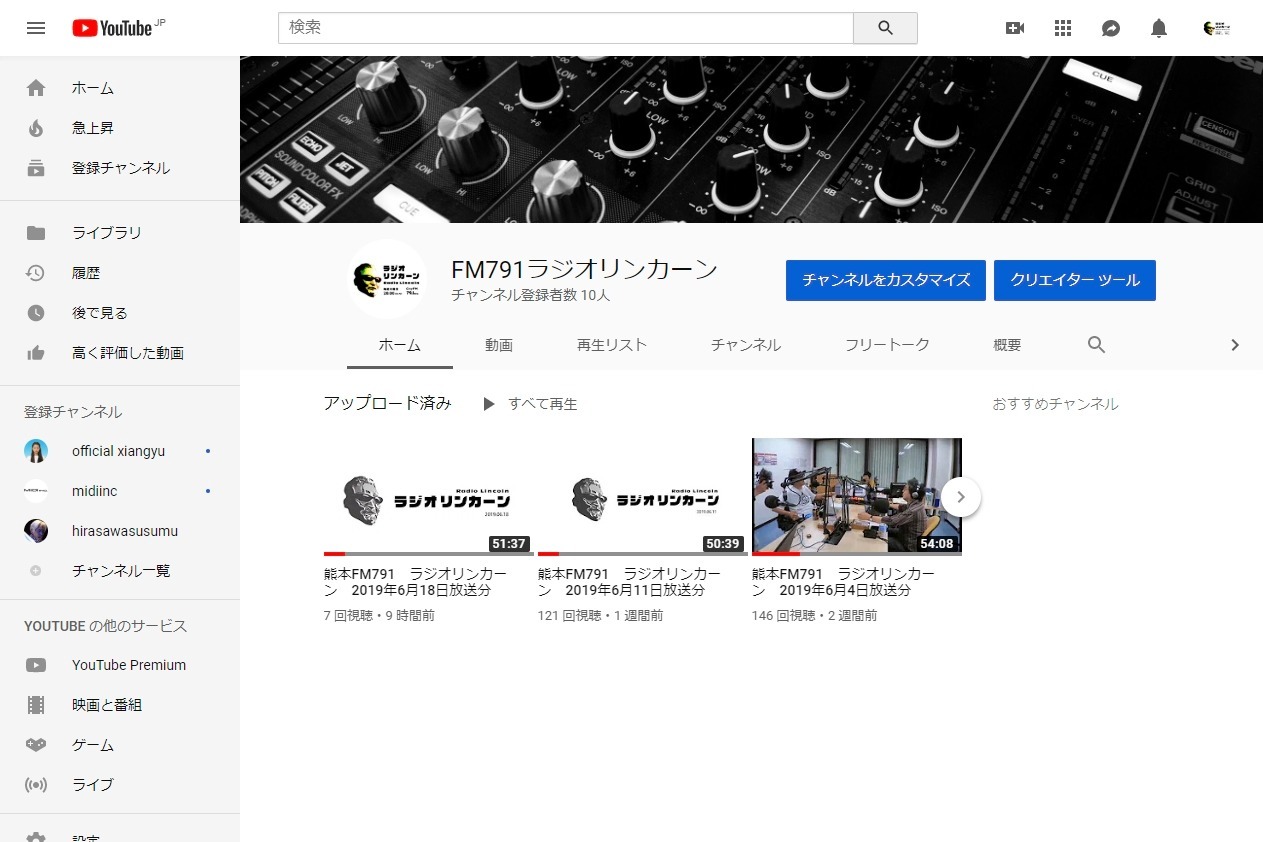Expand the hidden channel tabs chevron

(x=1235, y=344)
